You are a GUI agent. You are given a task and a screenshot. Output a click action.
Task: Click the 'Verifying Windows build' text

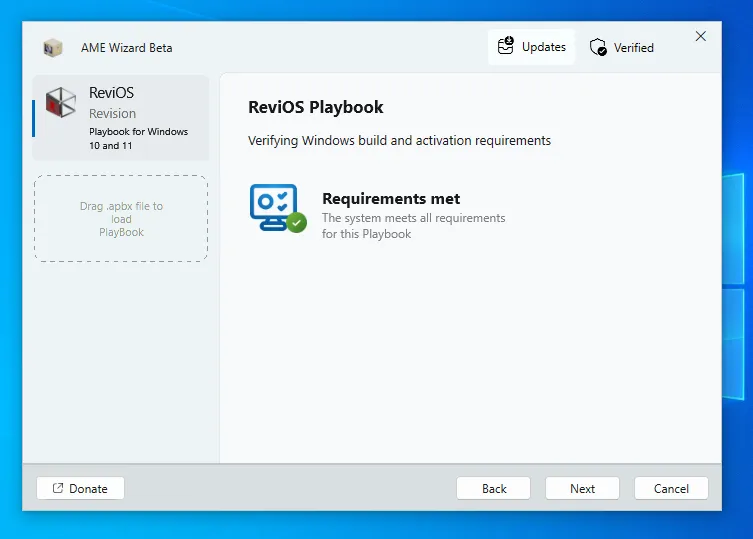(399, 140)
